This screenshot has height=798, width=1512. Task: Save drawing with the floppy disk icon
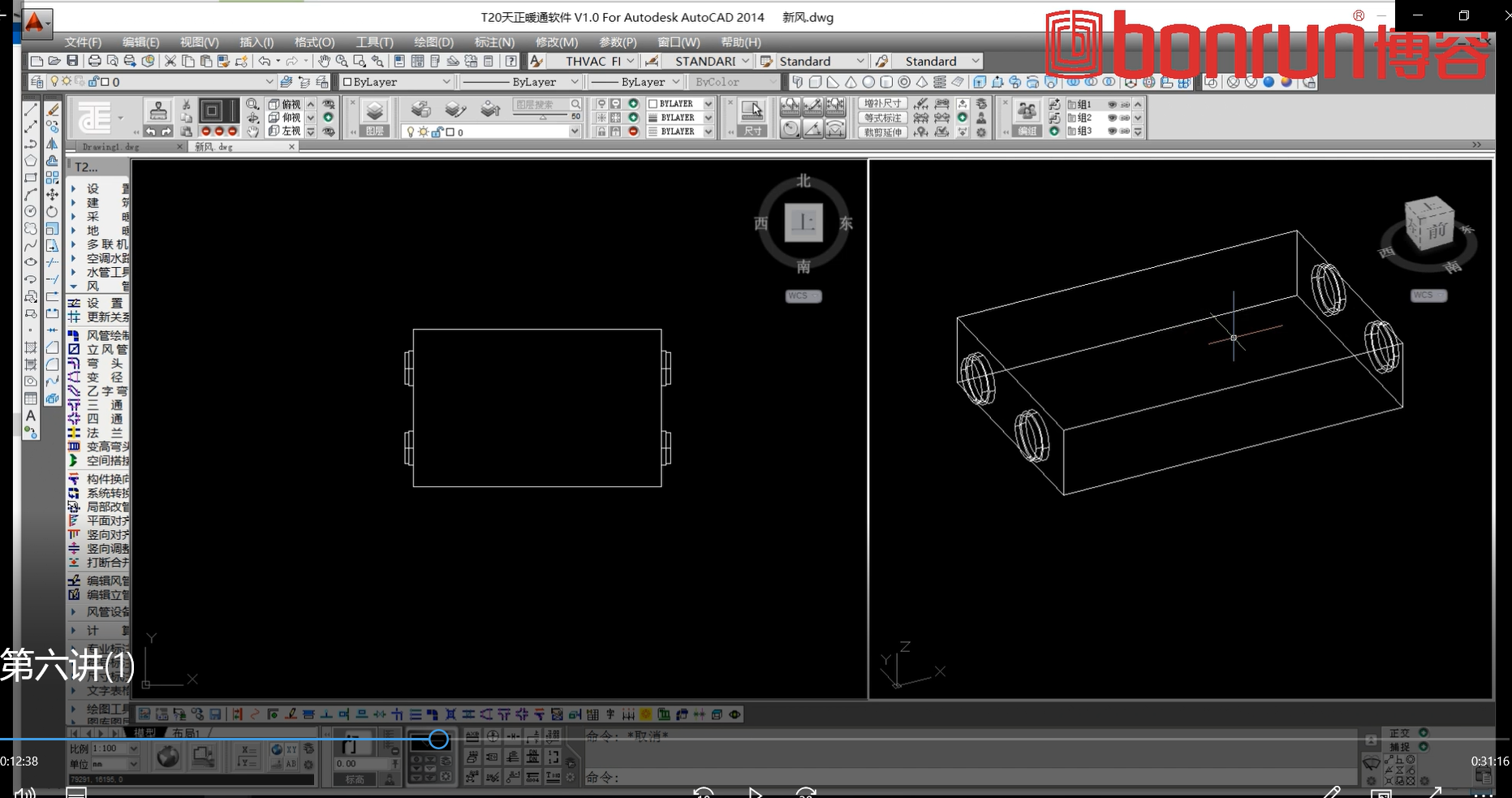coord(72,61)
